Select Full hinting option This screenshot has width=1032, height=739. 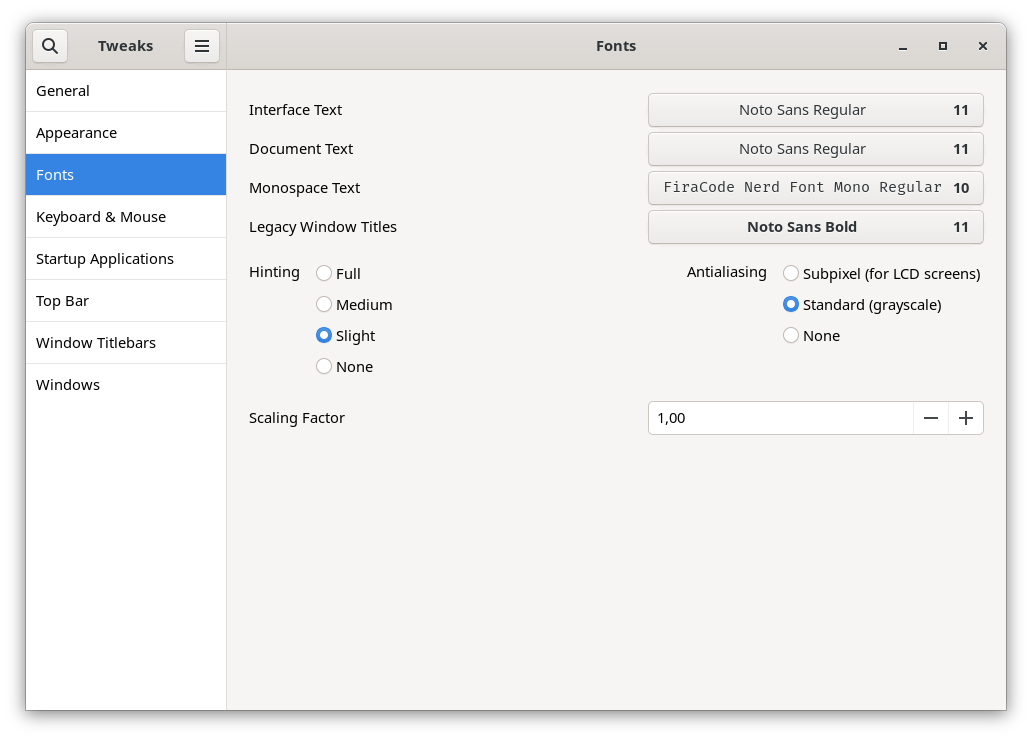coord(324,273)
